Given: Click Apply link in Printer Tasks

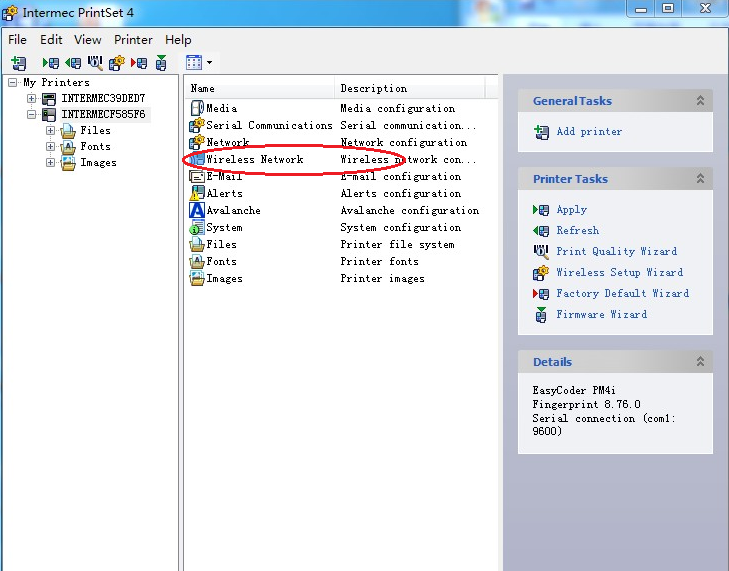Looking at the screenshot, I should [571, 210].
